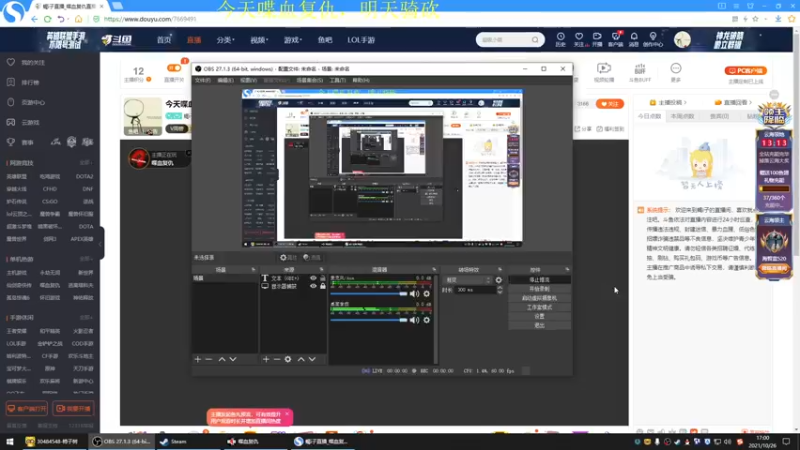This screenshot has height=450, width=800.
Task: Open desktop audio settings gear
Action: [427, 320]
